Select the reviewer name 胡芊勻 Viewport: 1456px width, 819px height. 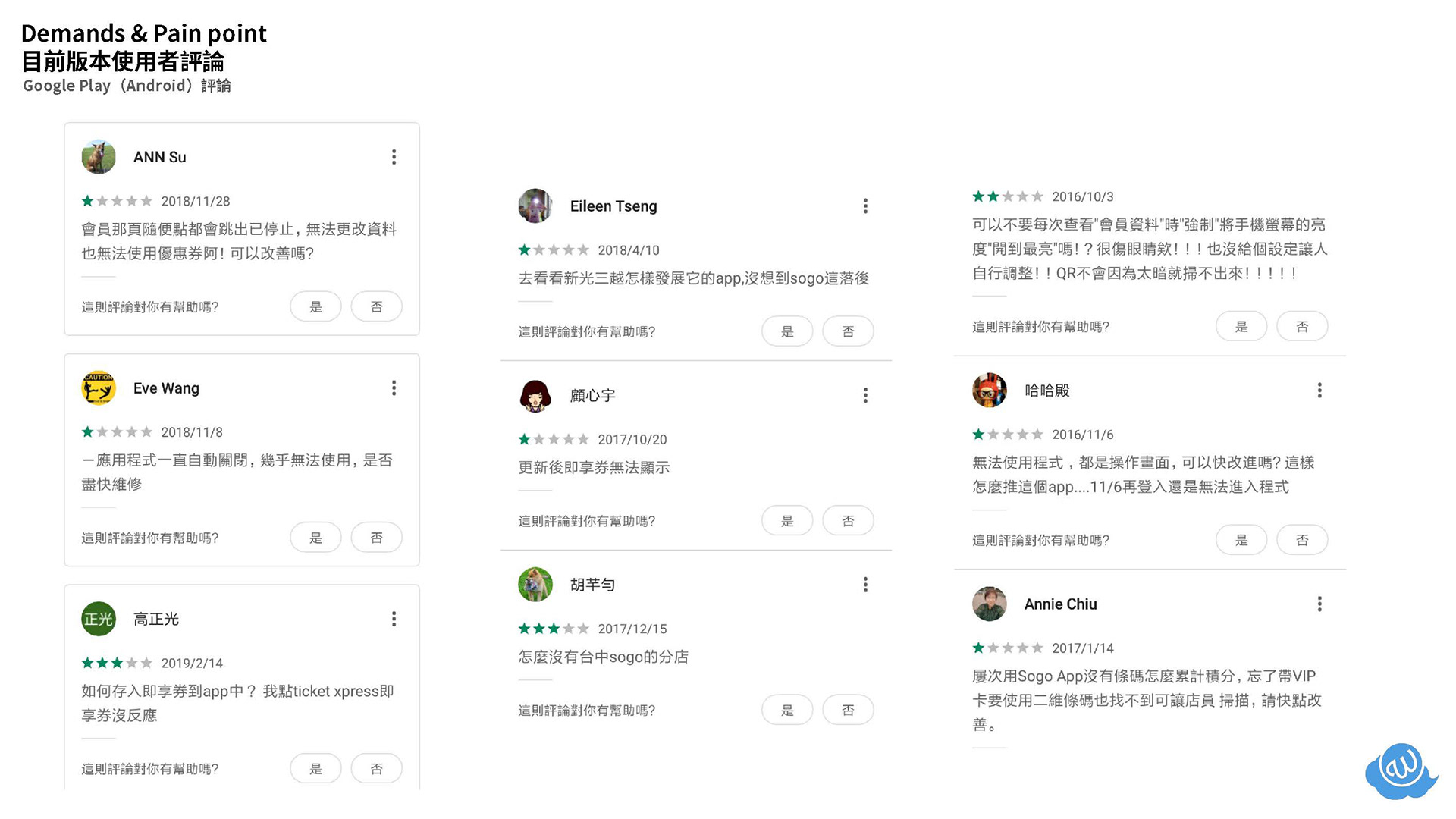click(x=593, y=585)
